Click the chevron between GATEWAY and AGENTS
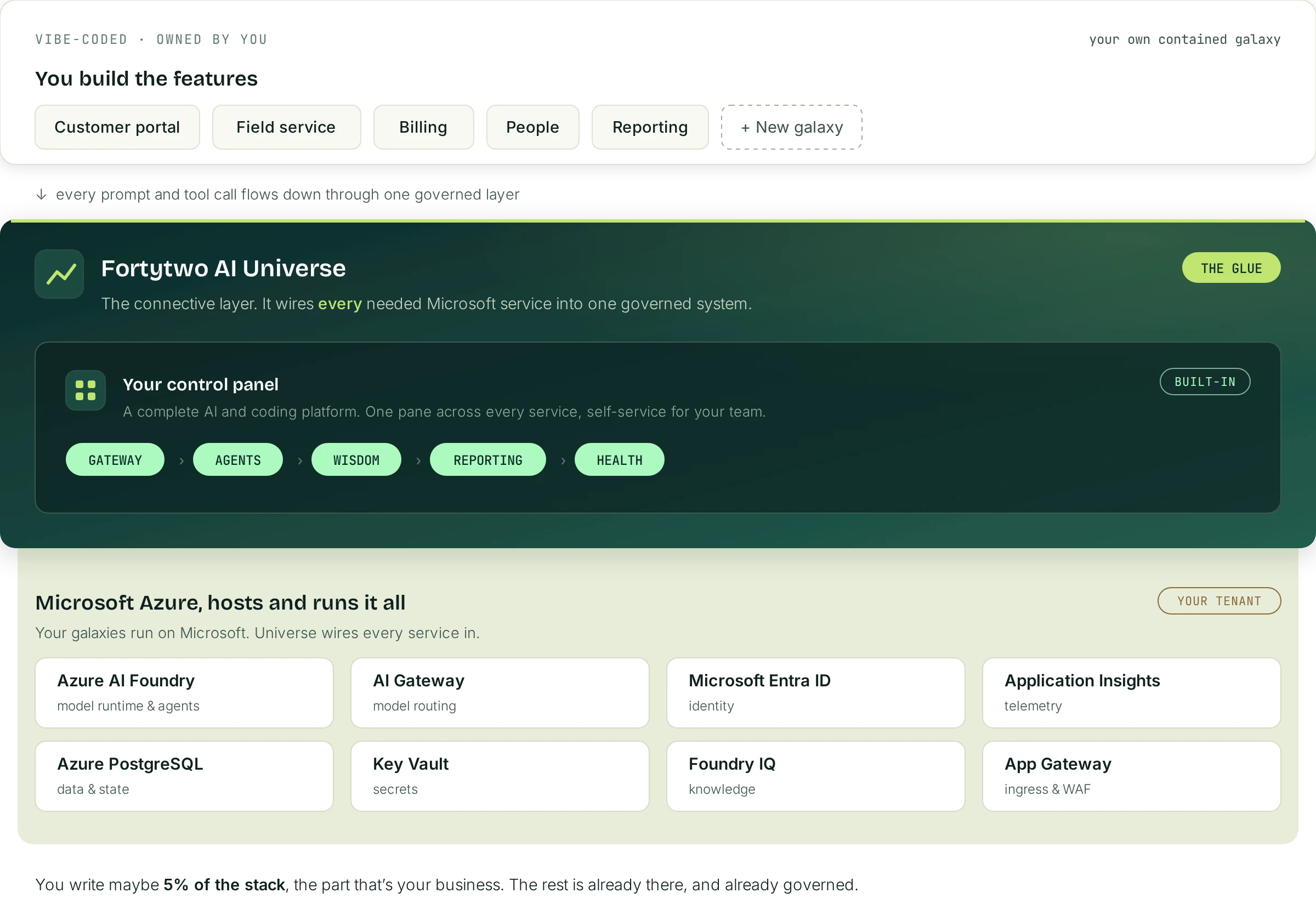The image size is (1316, 910). click(x=181, y=460)
